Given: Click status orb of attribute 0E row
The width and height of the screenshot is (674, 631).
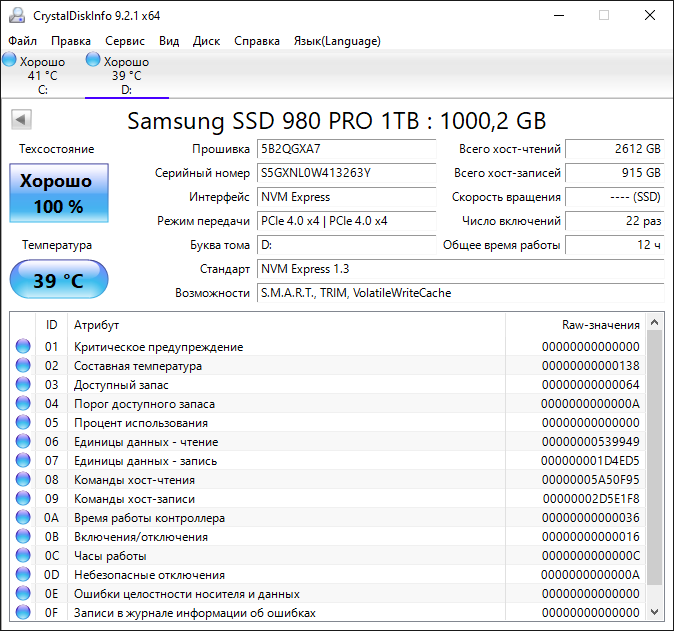Looking at the screenshot, I should (x=23, y=594).
